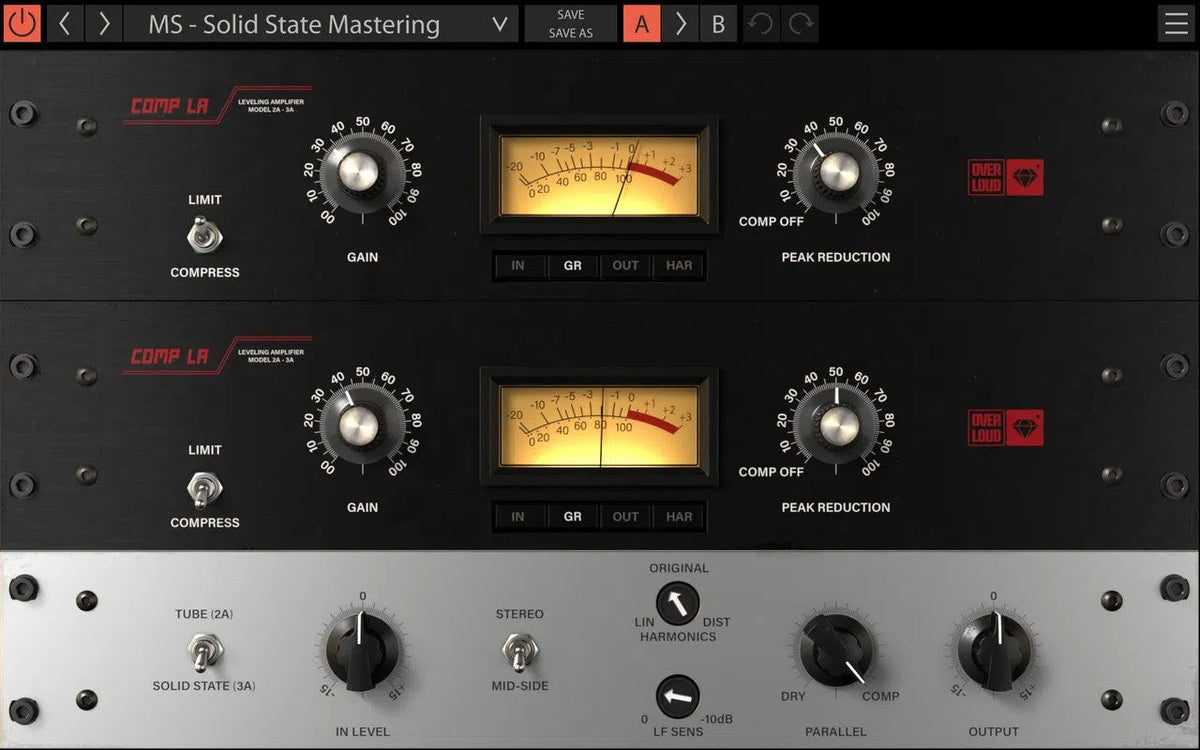Open the MS - Solid State Mastering preset dropdown
This screenshot has width=1200, height=750.
coord(321,24)
